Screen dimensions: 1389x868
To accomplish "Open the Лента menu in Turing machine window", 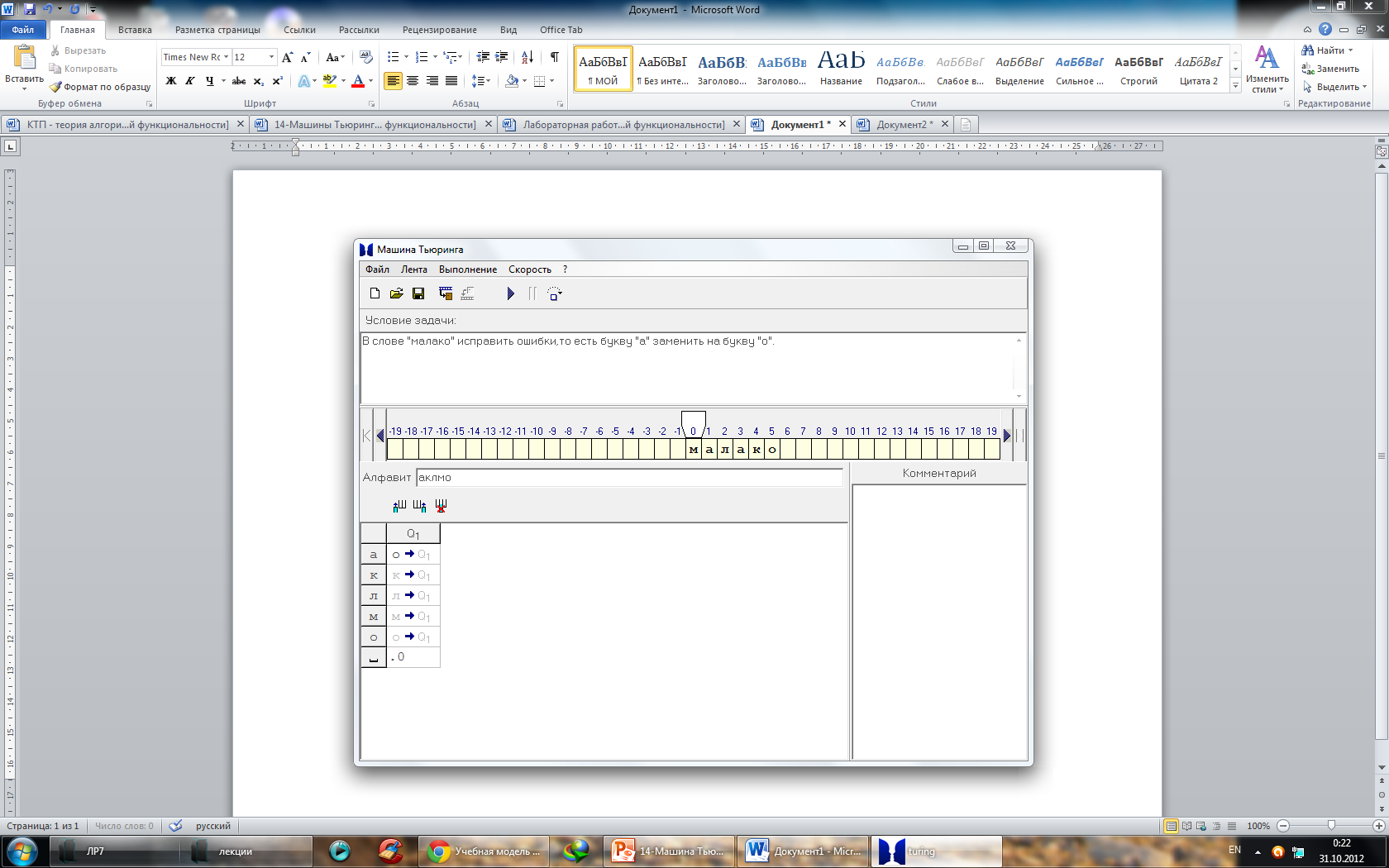I will 413,269.
